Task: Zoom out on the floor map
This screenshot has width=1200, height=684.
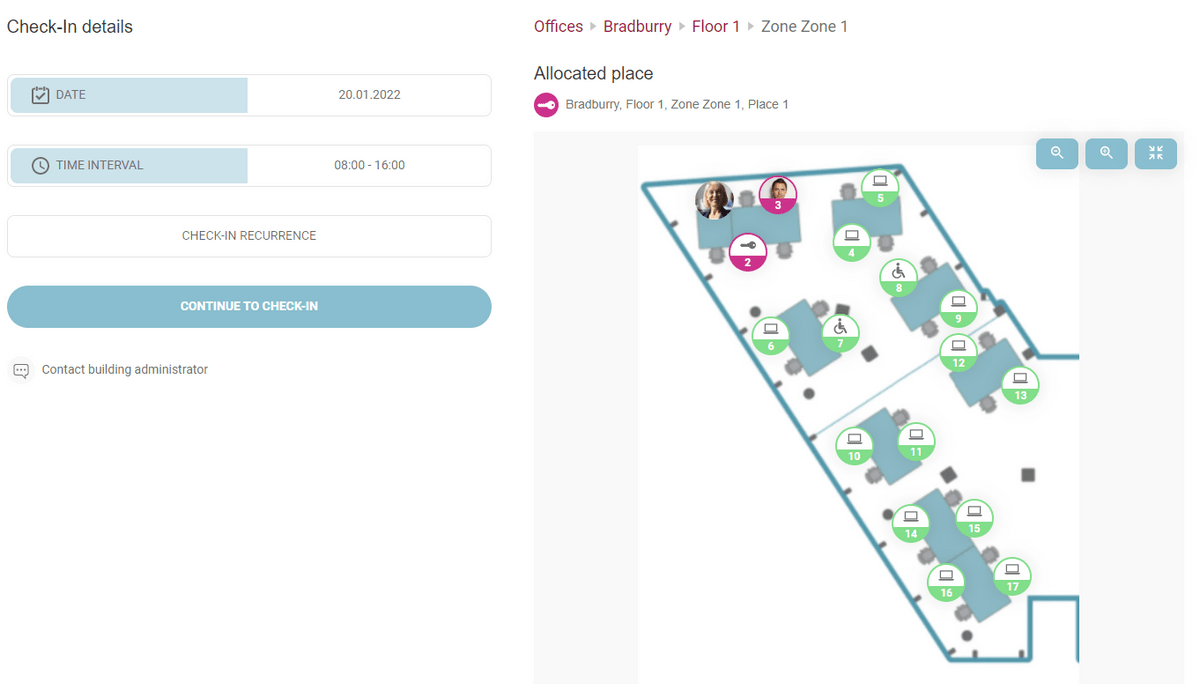Action: tap(1057, 153)
